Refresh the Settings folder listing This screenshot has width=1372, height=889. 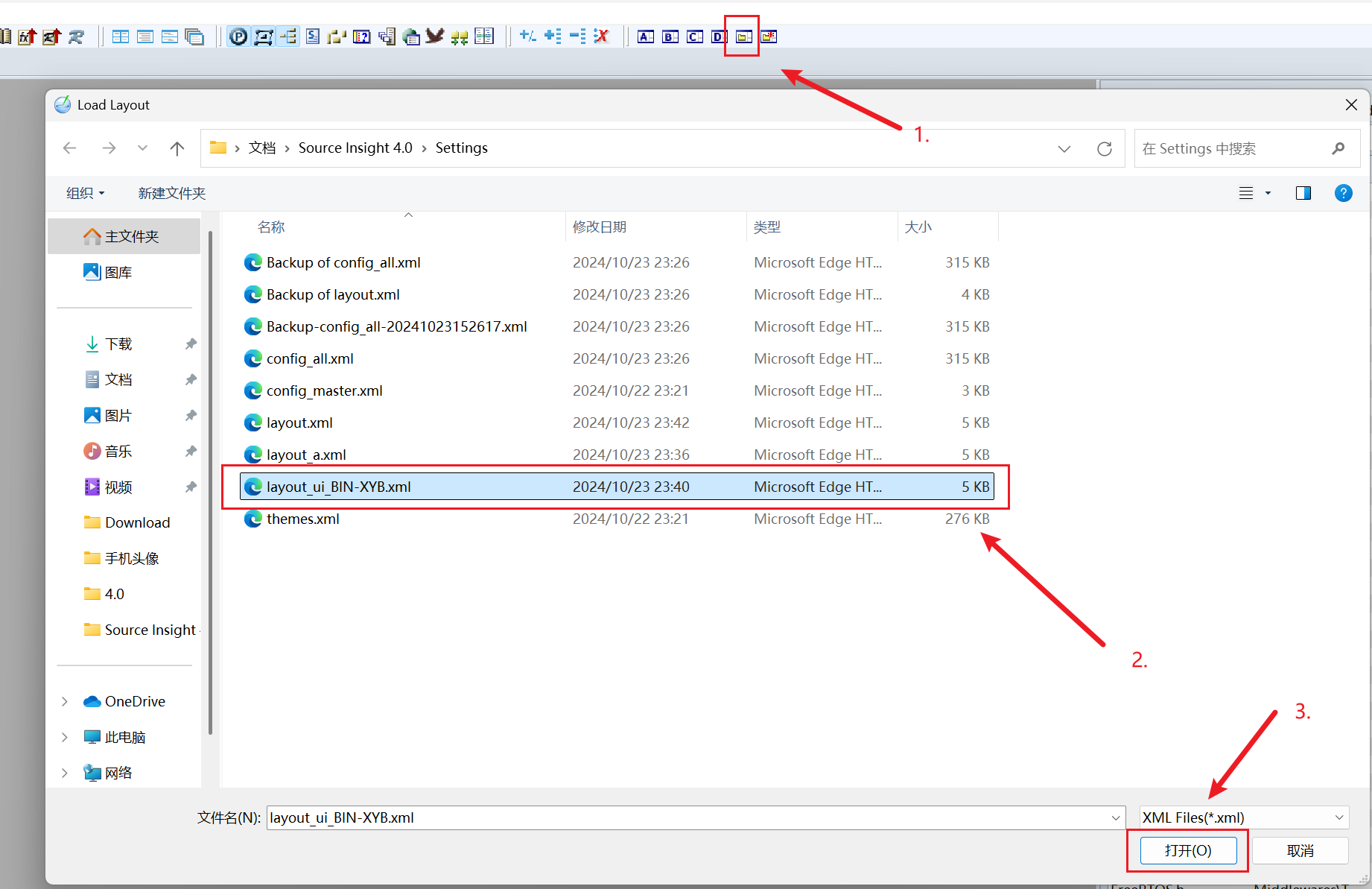pos(1105,148)
